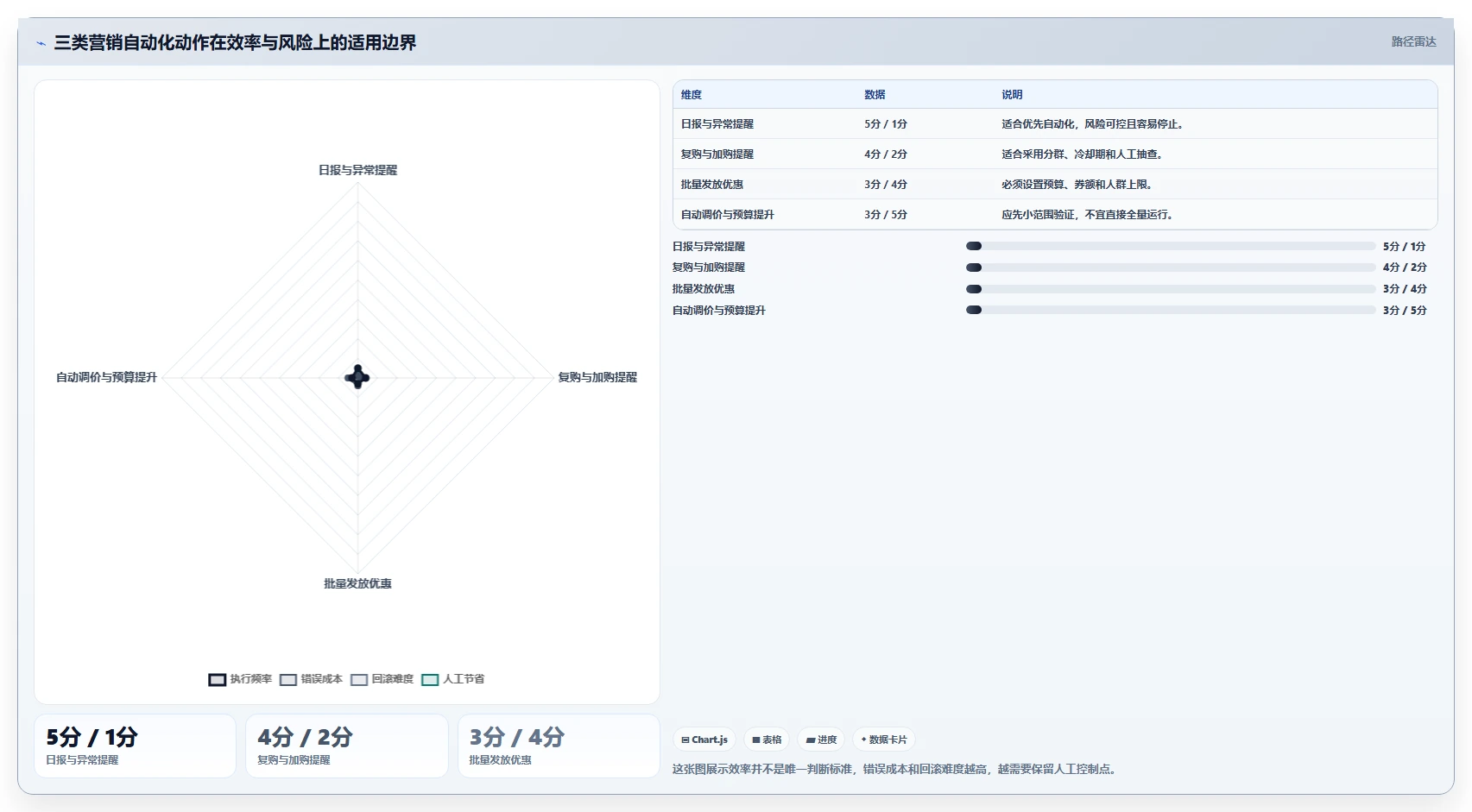Viewport: 1472px width, 812px height.
Task: Select the 复购与加购提醒 table row name
Action: pos(717,154)
